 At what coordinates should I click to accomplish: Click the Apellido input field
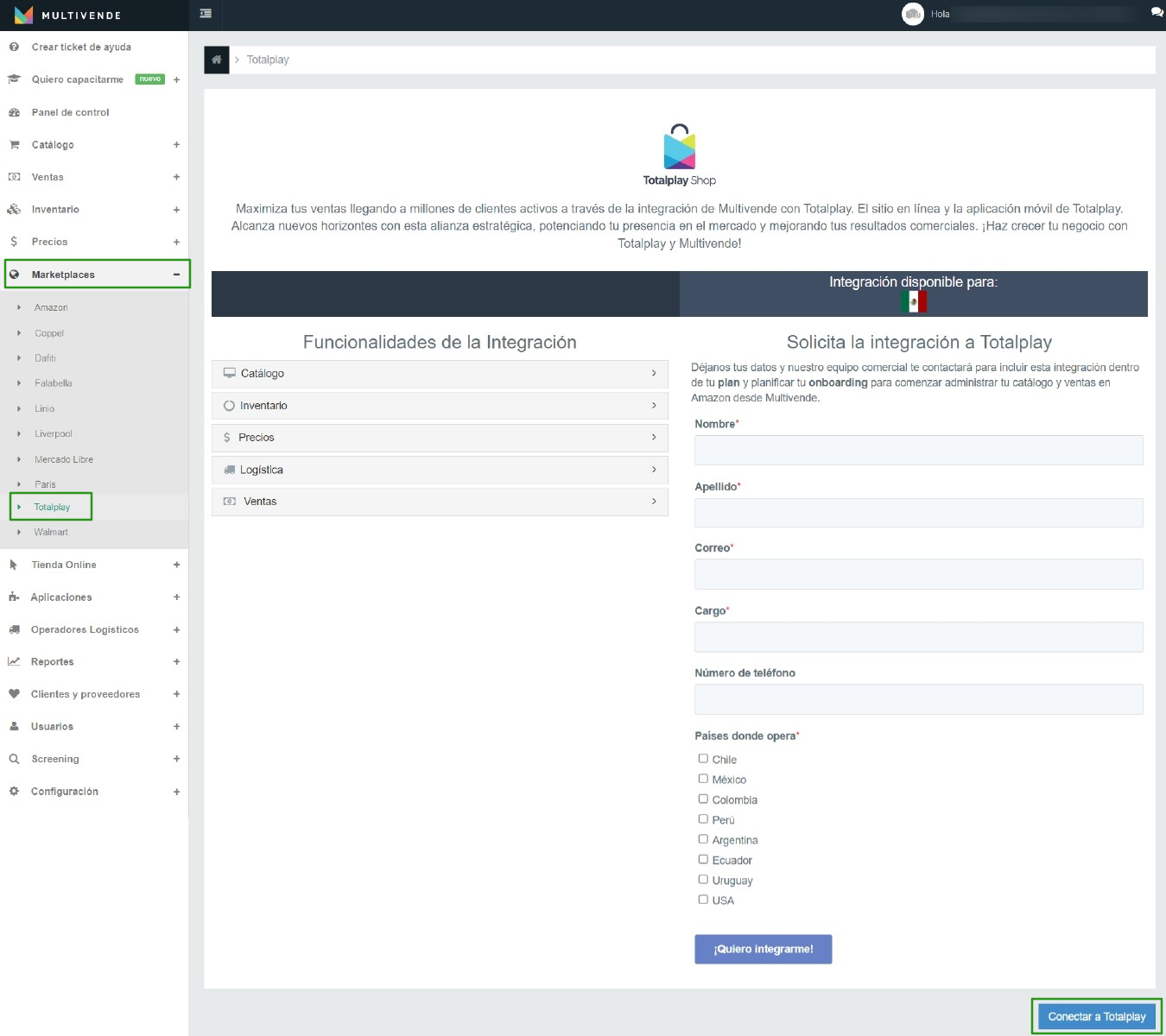(919, 513)
